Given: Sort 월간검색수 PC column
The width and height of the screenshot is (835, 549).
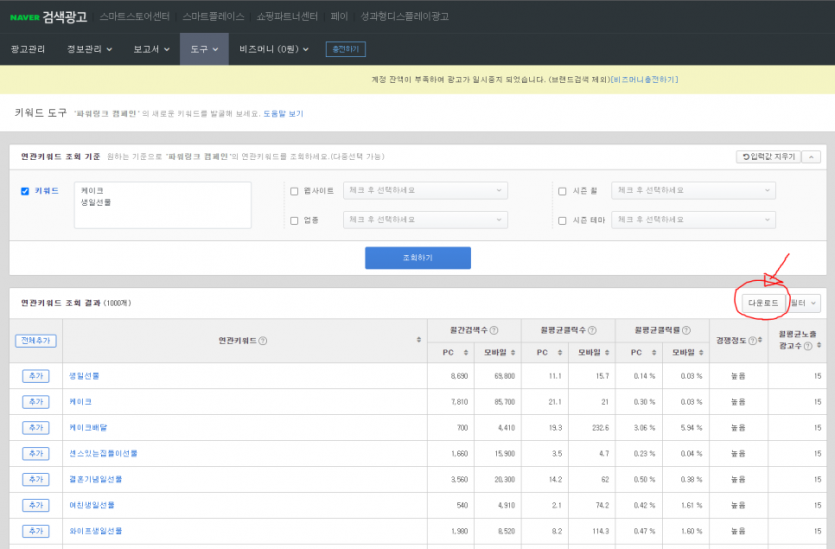Looking at the screenshot, I should (x=465, y=353).
